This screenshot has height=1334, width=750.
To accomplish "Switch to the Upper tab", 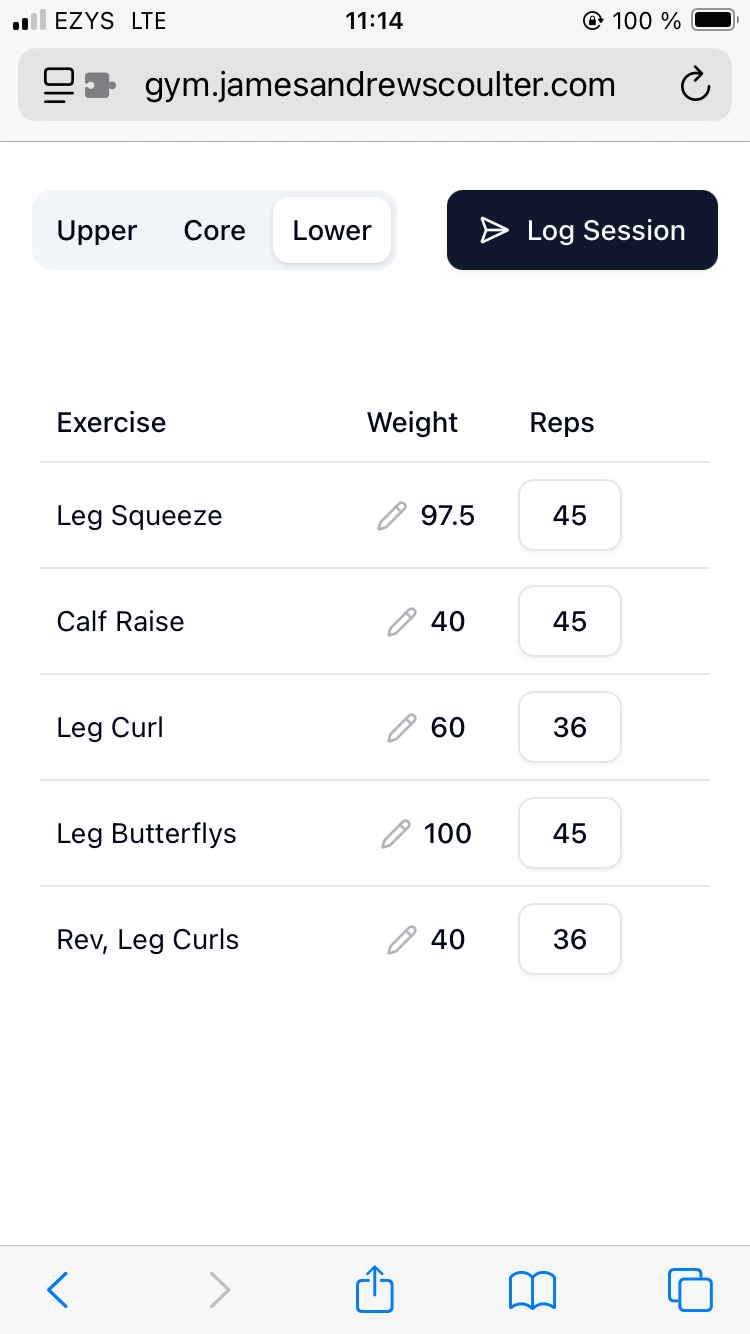I will click(x=97, y=230).
